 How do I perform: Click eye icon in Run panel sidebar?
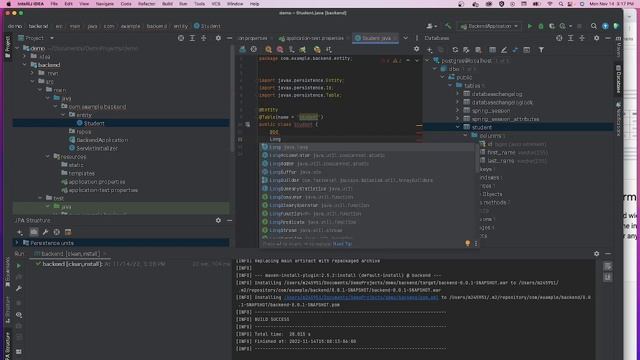19,315
